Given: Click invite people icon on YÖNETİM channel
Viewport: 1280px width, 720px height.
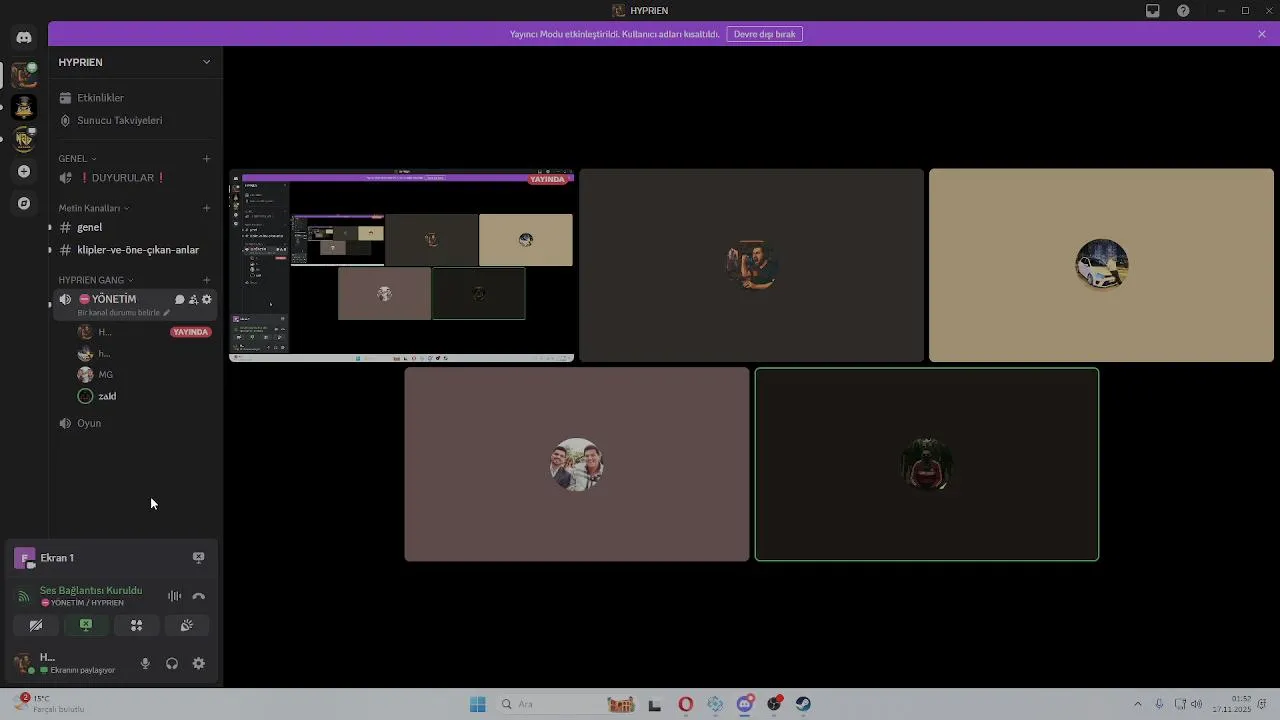Looking at the screenshot, I should tap(193, 299).
